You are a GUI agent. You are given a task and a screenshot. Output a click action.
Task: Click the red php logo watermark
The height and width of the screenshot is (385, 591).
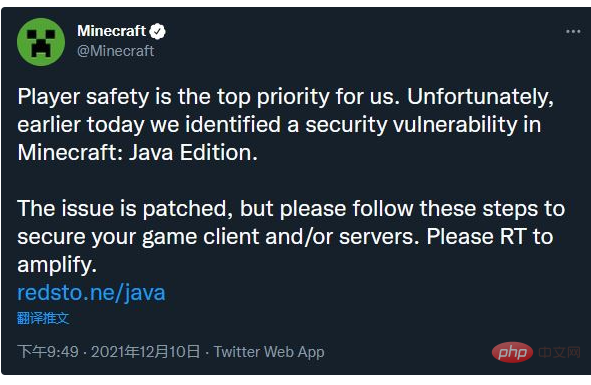pos(512,352)
